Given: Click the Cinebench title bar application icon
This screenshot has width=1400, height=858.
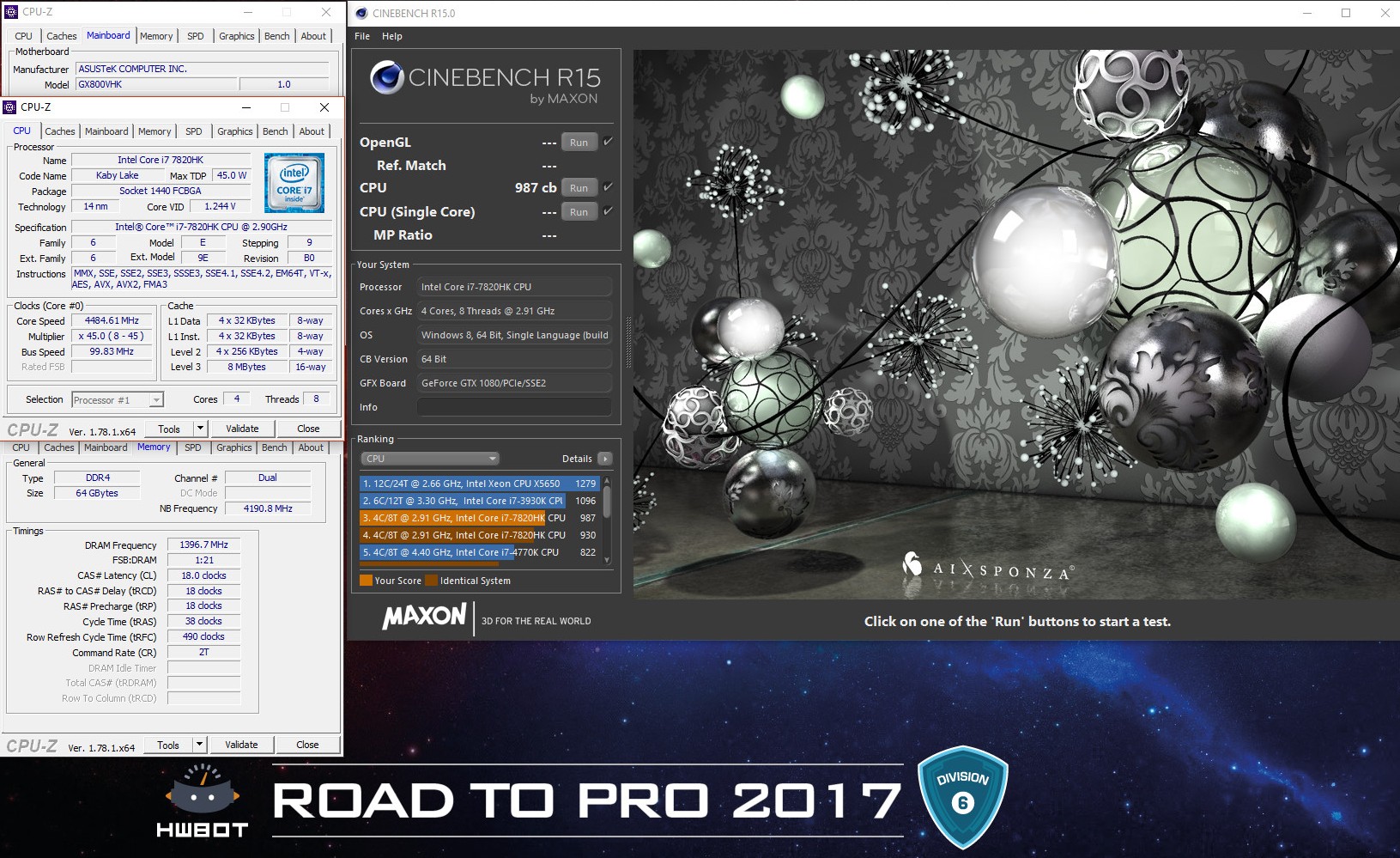Looking at the screenshot, I should click(x=361, y=13).
